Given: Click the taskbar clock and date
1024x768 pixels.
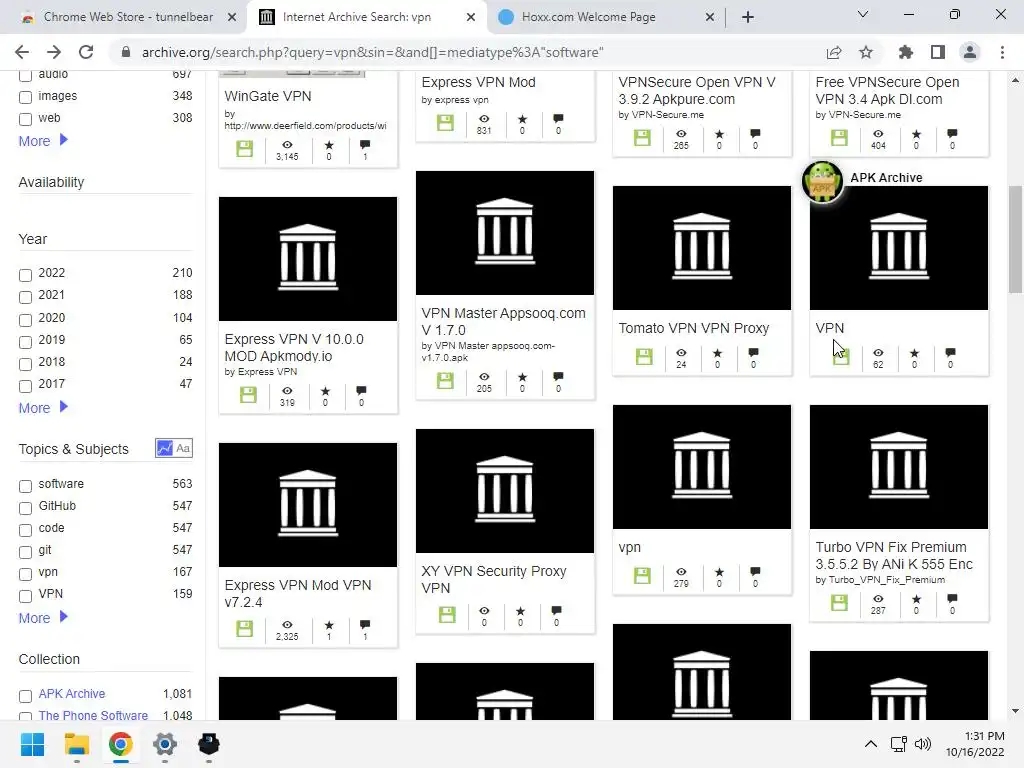Looking at the screenshot, I should pos(975,744).
